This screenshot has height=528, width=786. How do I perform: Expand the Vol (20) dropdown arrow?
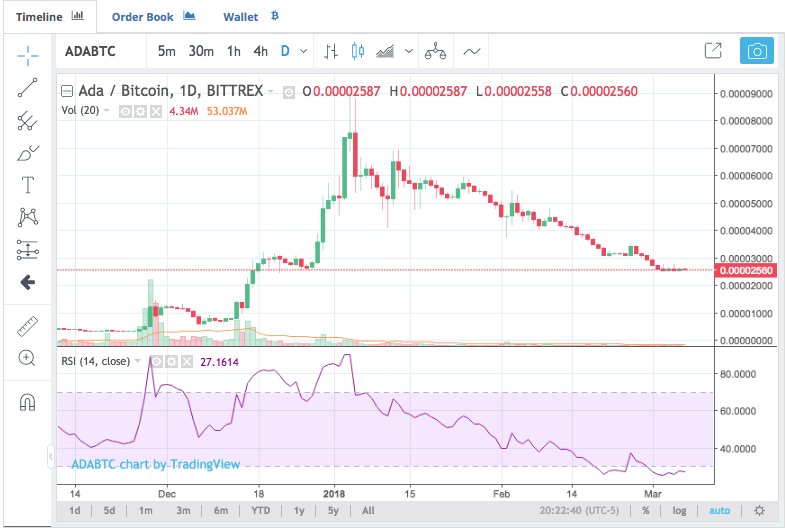pos(106,110)
